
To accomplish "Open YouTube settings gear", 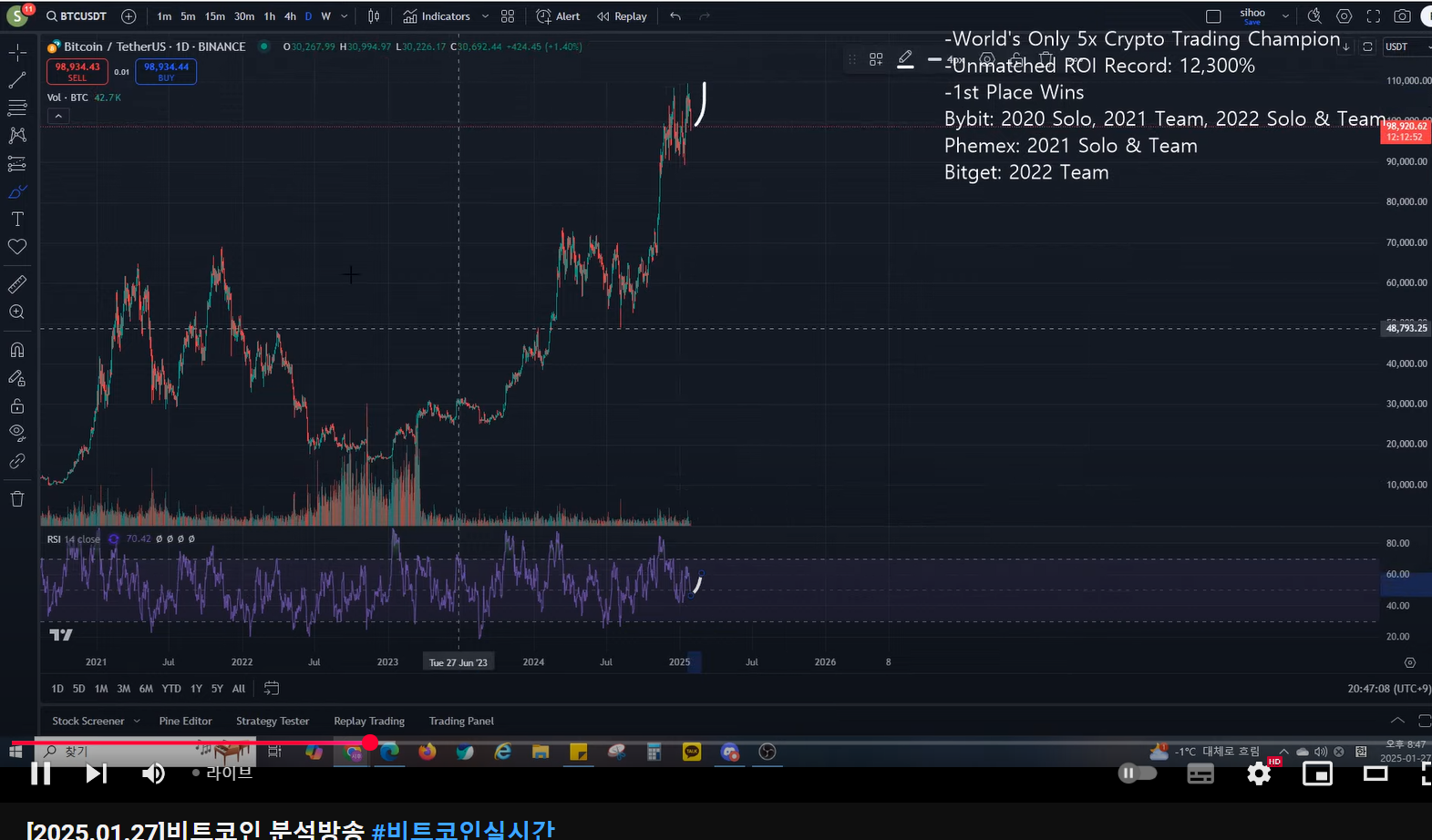I will (x=1259, y=773).
